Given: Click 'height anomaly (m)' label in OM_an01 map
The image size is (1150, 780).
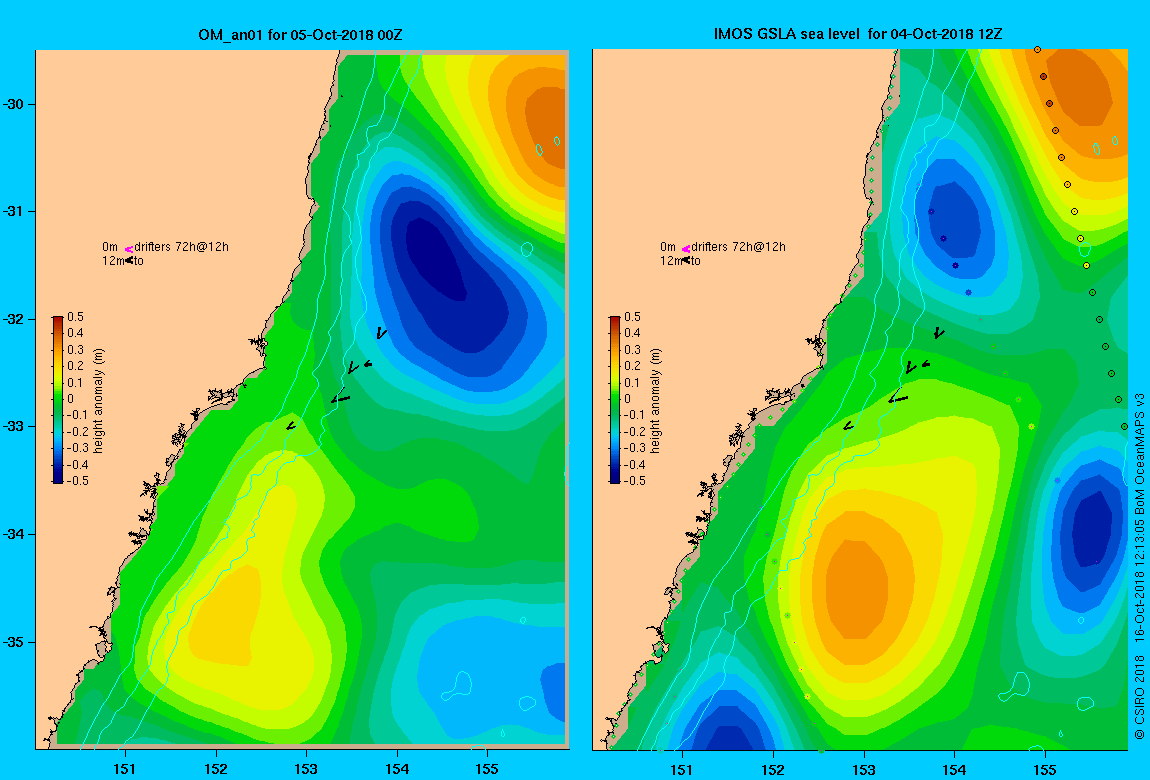Looking at the screenshot, I should coord(99,400).
